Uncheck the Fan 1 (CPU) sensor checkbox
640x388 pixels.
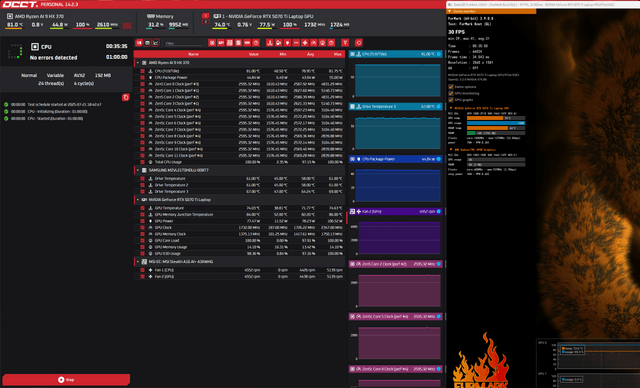click(x=142, y=270)
